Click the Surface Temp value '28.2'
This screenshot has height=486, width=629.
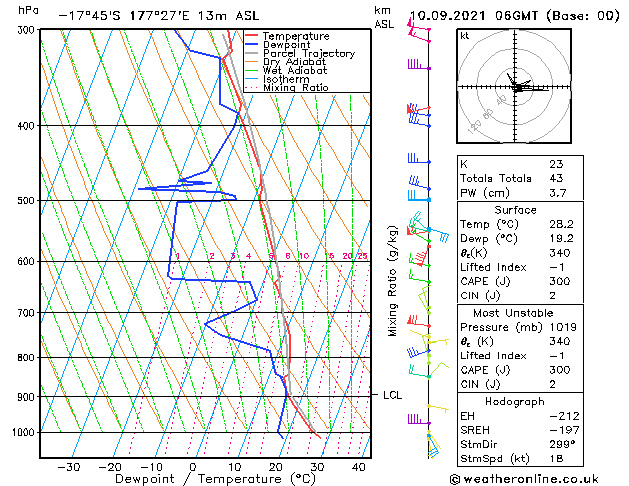(x=561, y=224)
